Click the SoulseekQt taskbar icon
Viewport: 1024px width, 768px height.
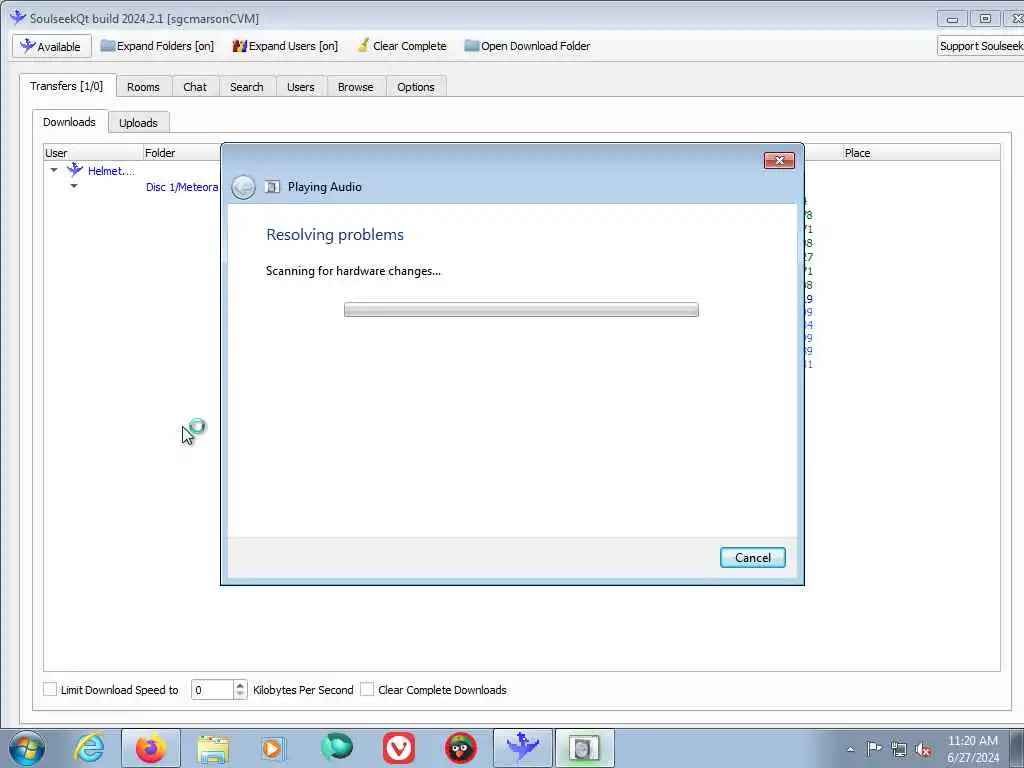pos(522,748)
